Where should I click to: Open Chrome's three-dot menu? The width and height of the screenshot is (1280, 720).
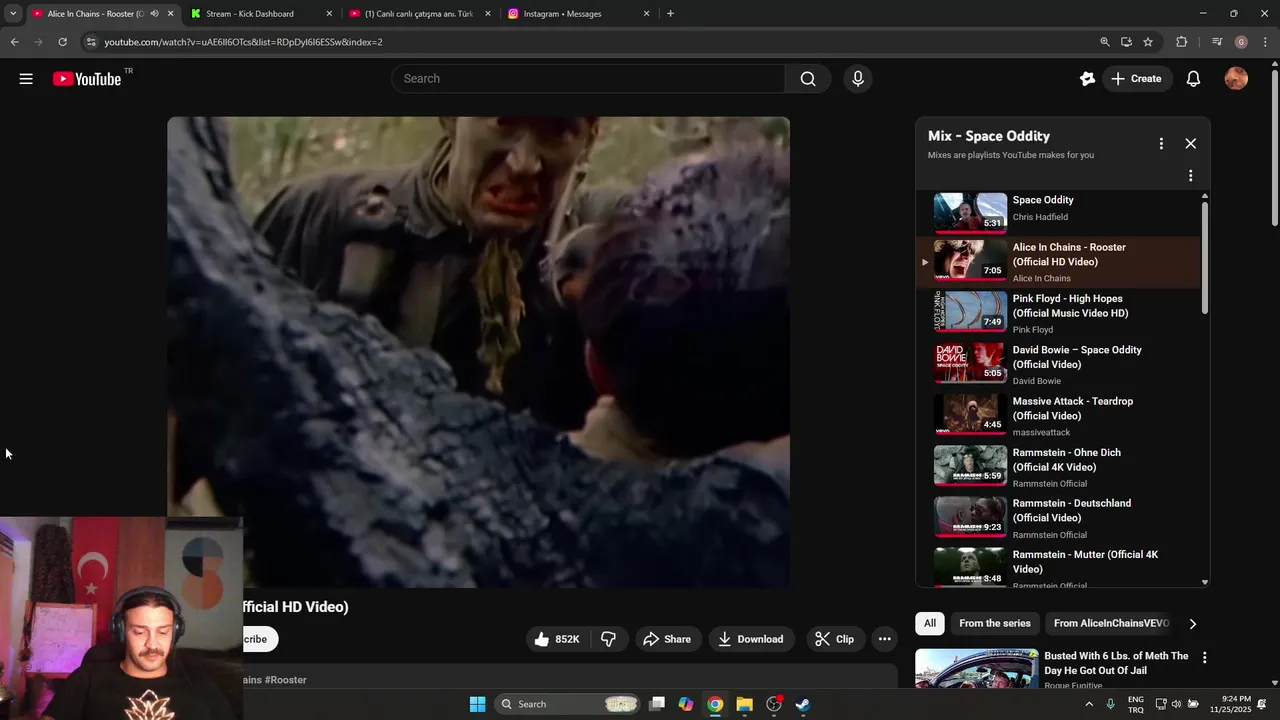1266,42
